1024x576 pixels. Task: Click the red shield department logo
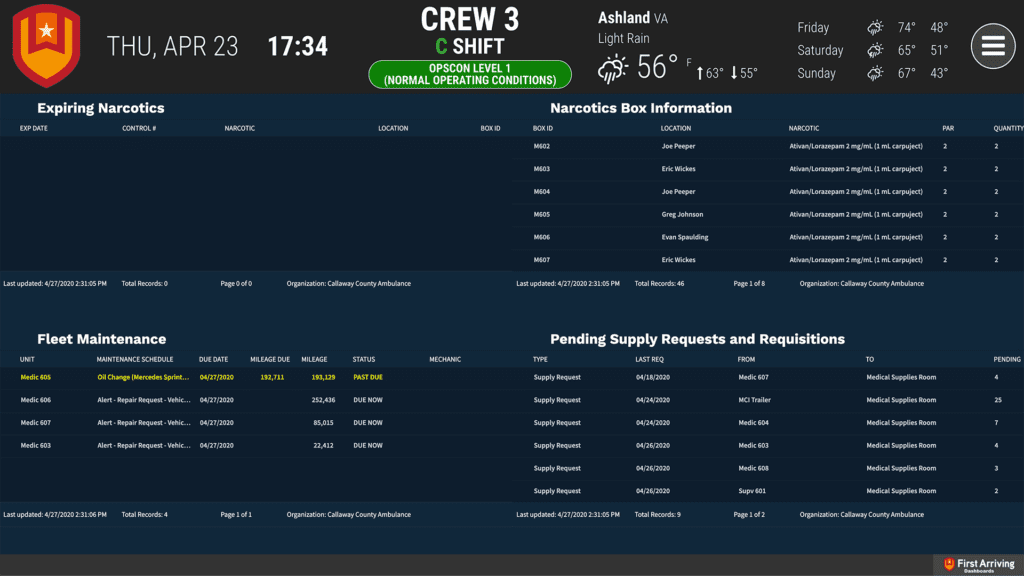point(46,46)
